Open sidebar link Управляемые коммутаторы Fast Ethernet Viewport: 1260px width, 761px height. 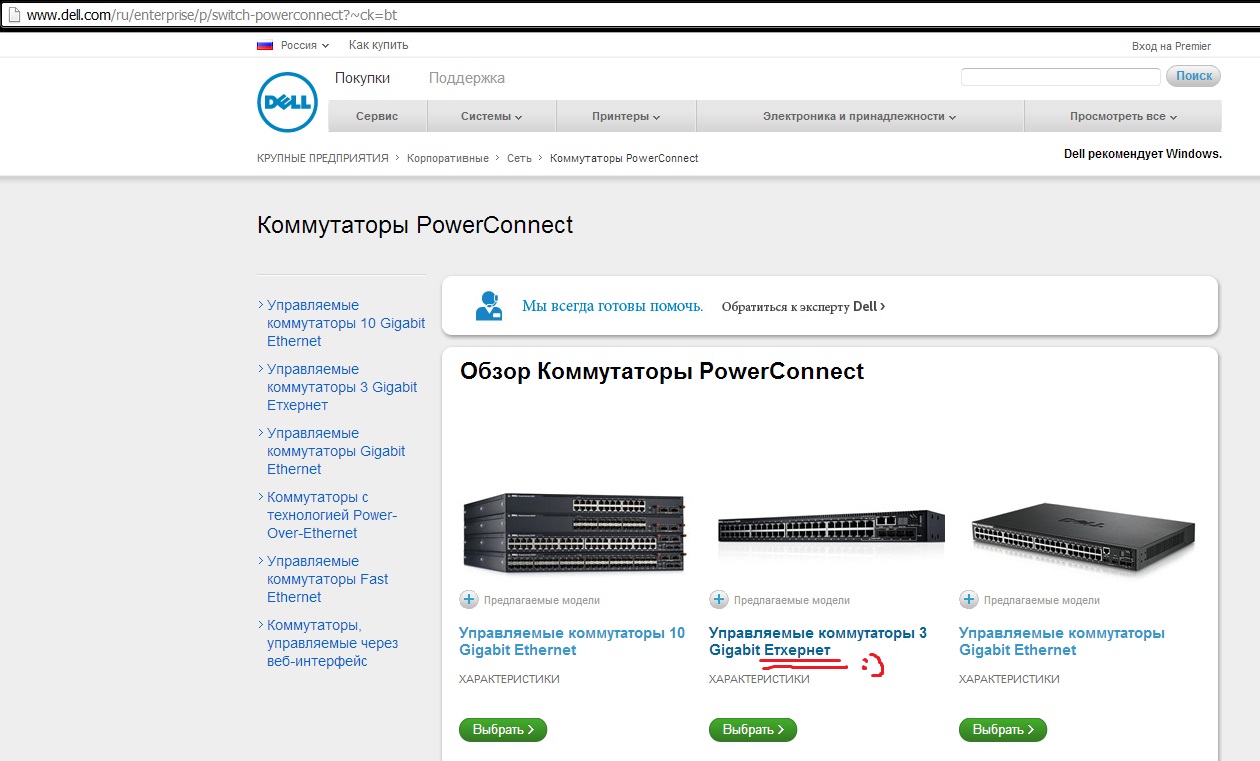327,579
